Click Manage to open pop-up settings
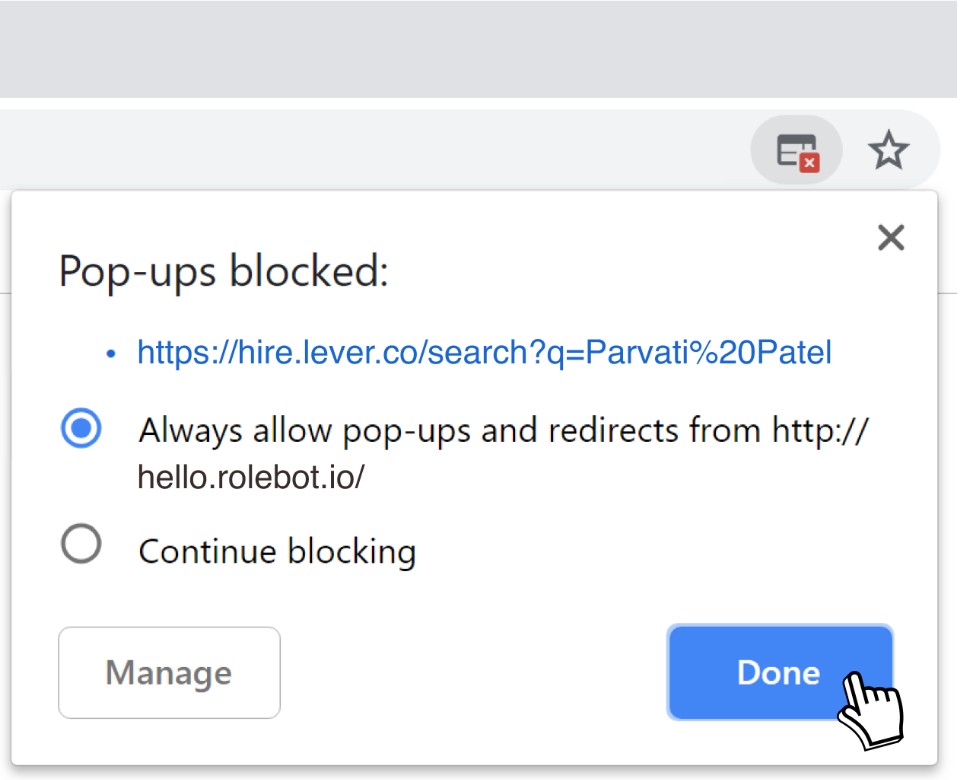Image resolution: width=960 pixels, height=780 pixels. (168, 672)
